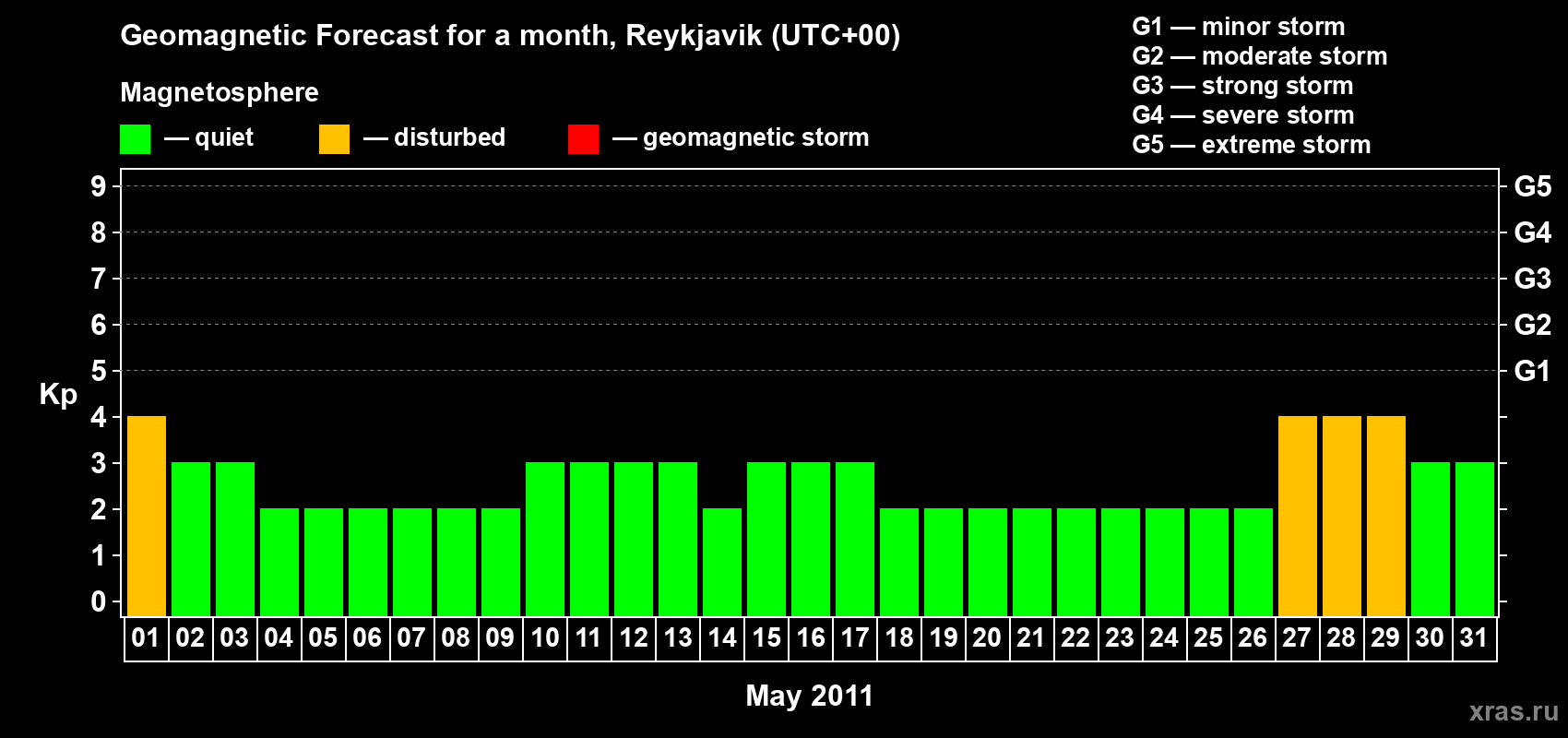Image resolution: width=1568 pixels, height=738 pixels.
Task: Click the Kp axis label
Action: pyautogui.click(x=58, y=395)
